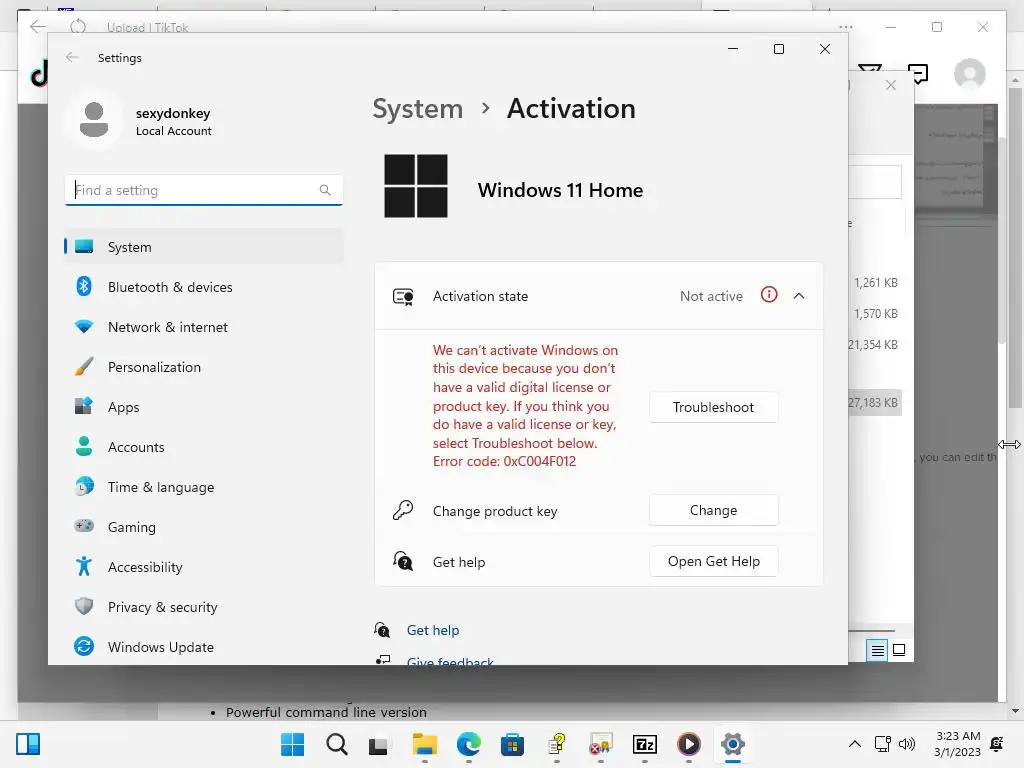The width and height of the screenshot is (1024, 768).
Task: Go to Gaming settings
Action: click(204, 526)
